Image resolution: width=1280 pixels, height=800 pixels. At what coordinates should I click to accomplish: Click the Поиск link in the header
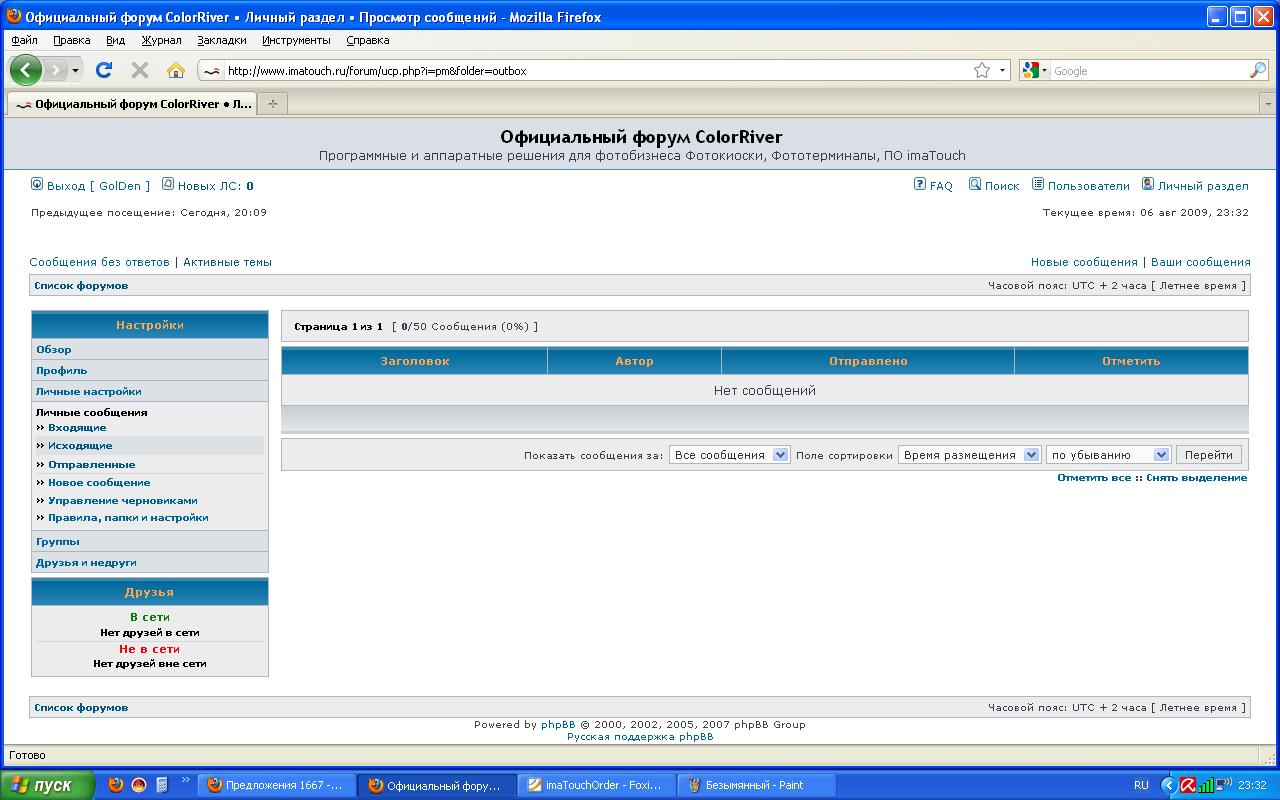point(1002,186)
